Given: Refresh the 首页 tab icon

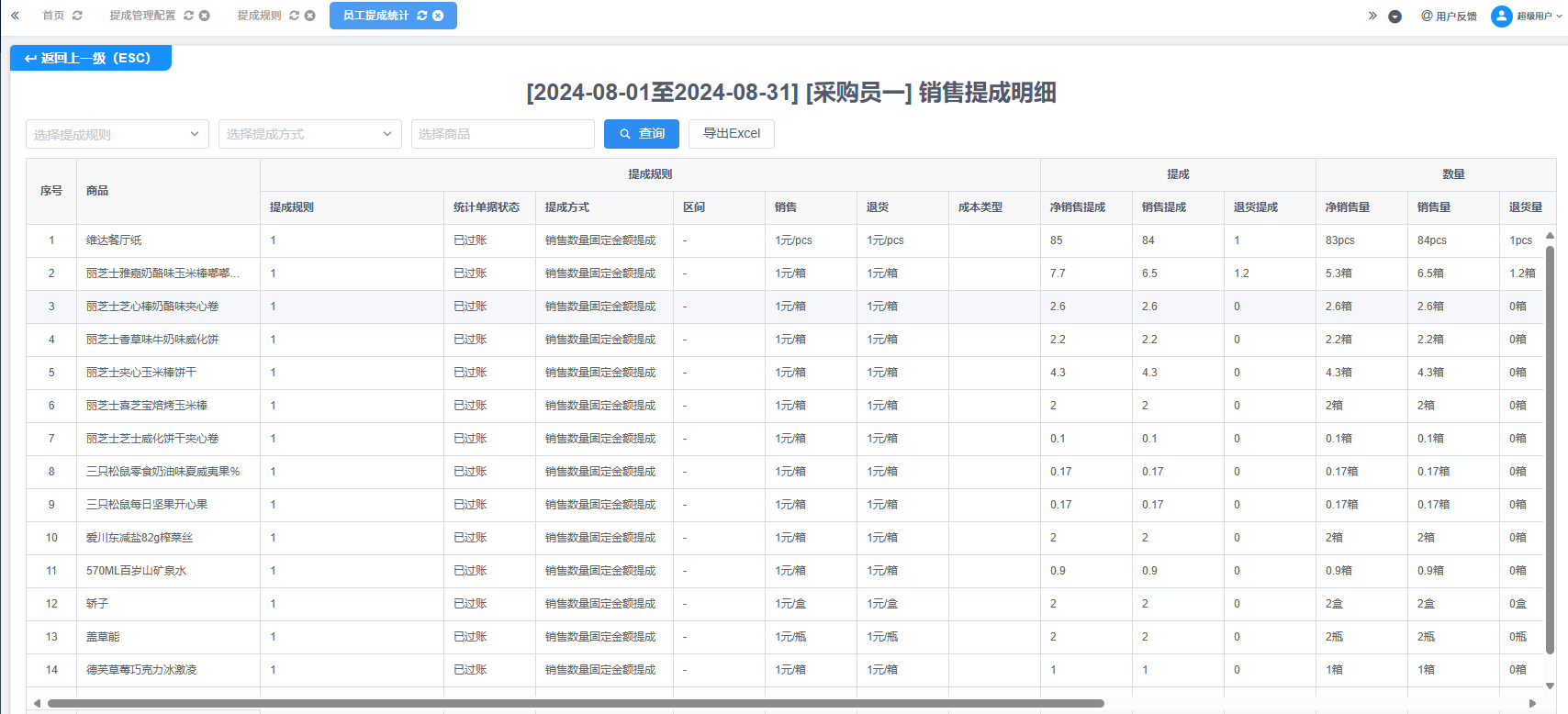Looking at the screenshot, I should pos(77,16).
